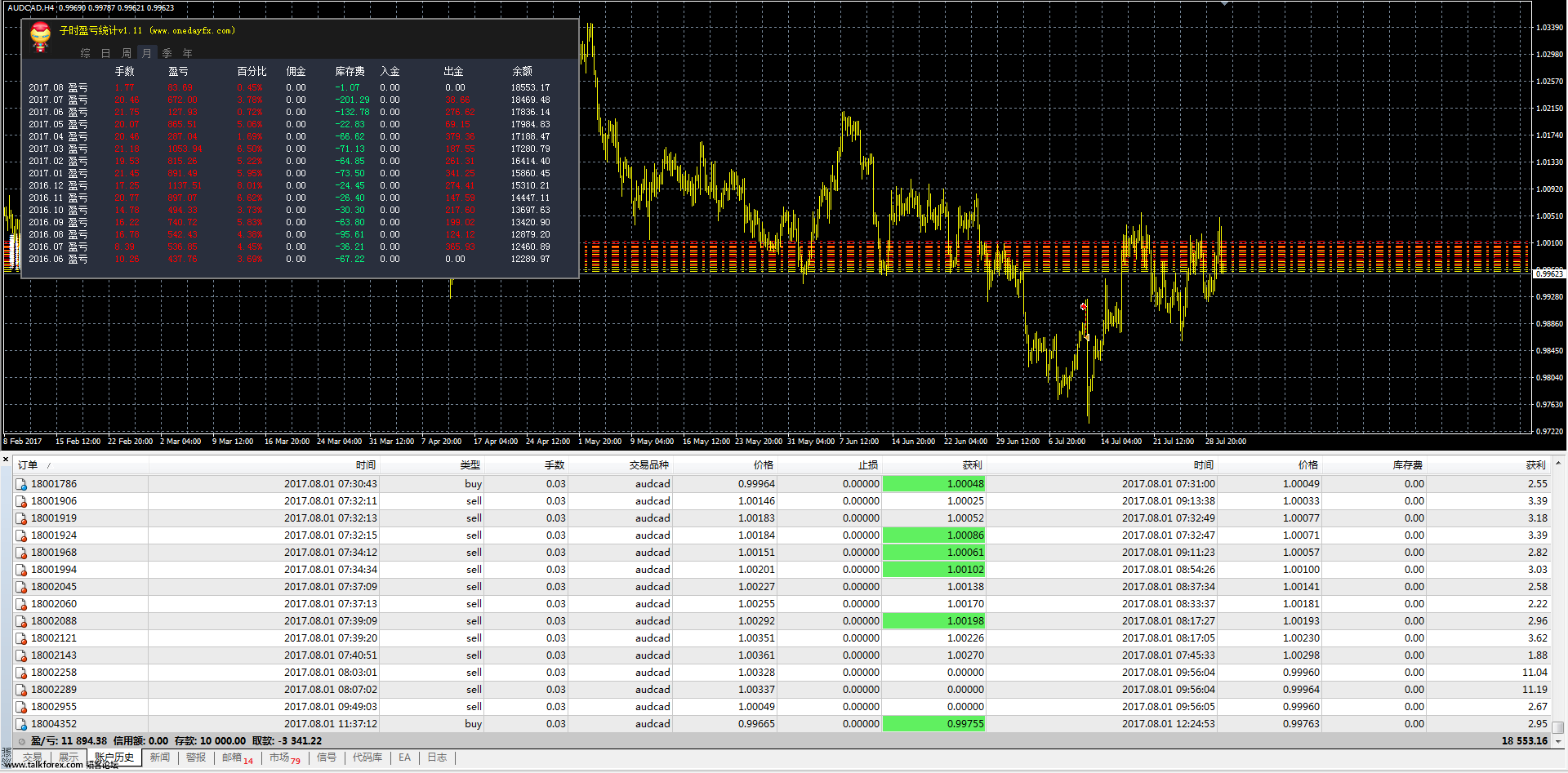
Task: Click the order icon for order 18002121
Action: [21, 638]
